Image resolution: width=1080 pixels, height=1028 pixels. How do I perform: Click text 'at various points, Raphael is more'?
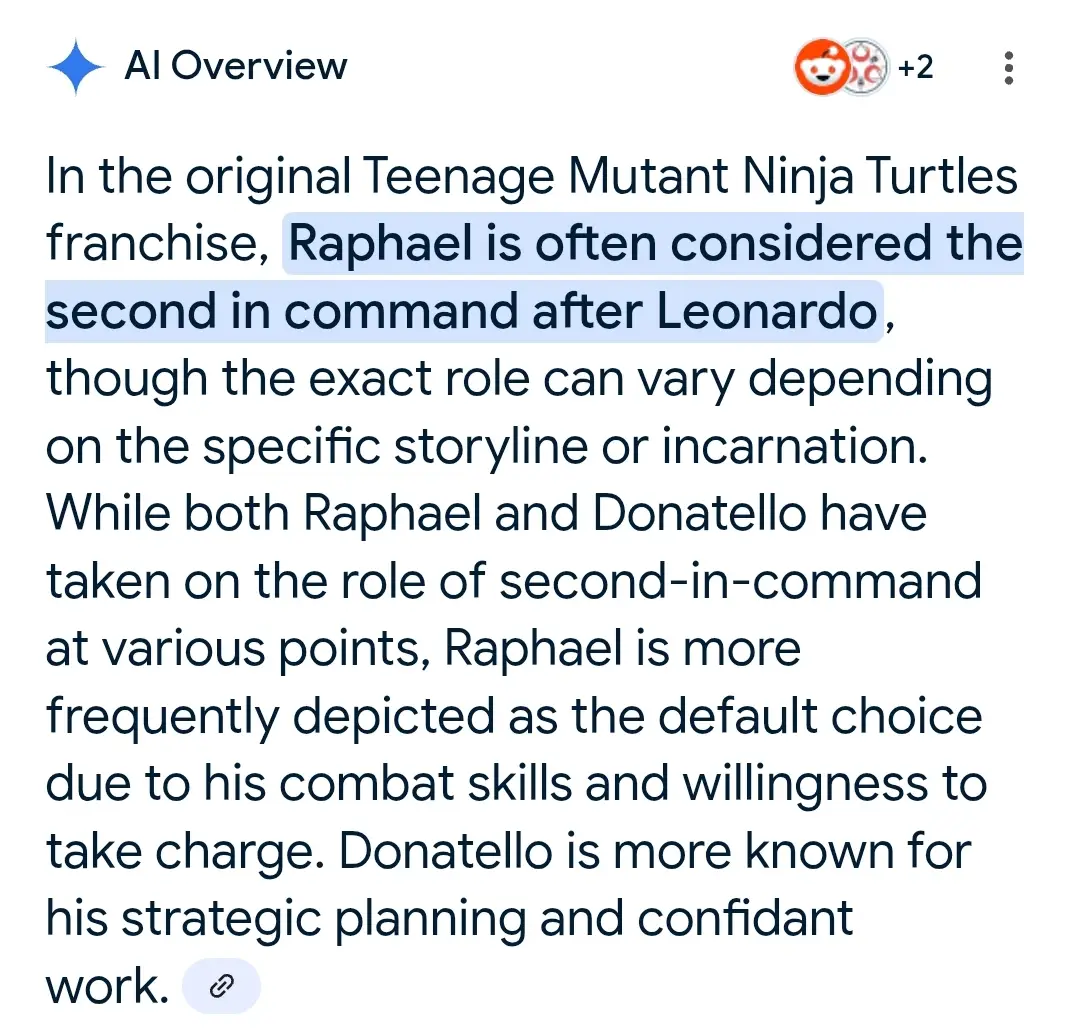click(x=424, y=649)
